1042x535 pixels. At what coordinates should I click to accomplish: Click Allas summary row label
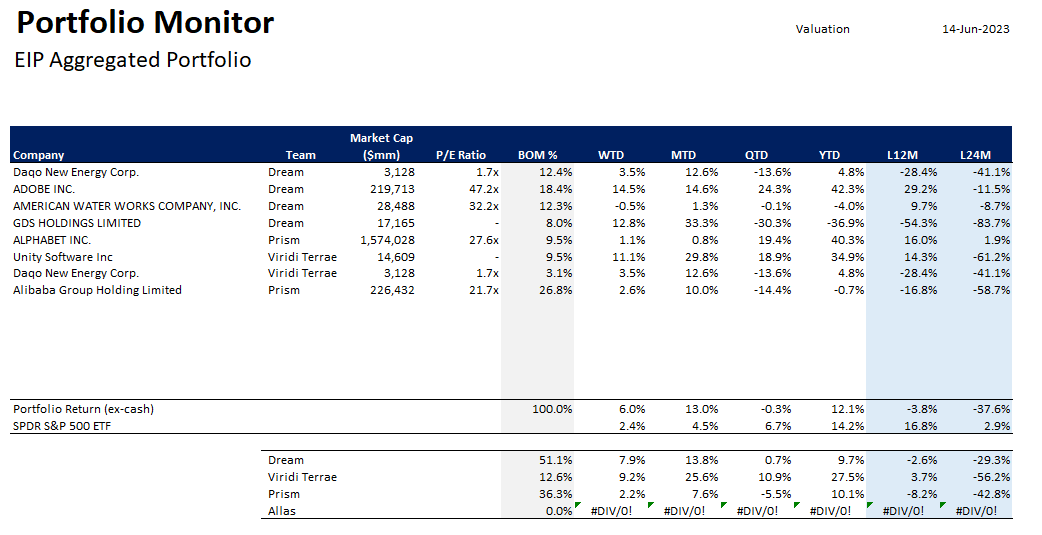(282, 511)
